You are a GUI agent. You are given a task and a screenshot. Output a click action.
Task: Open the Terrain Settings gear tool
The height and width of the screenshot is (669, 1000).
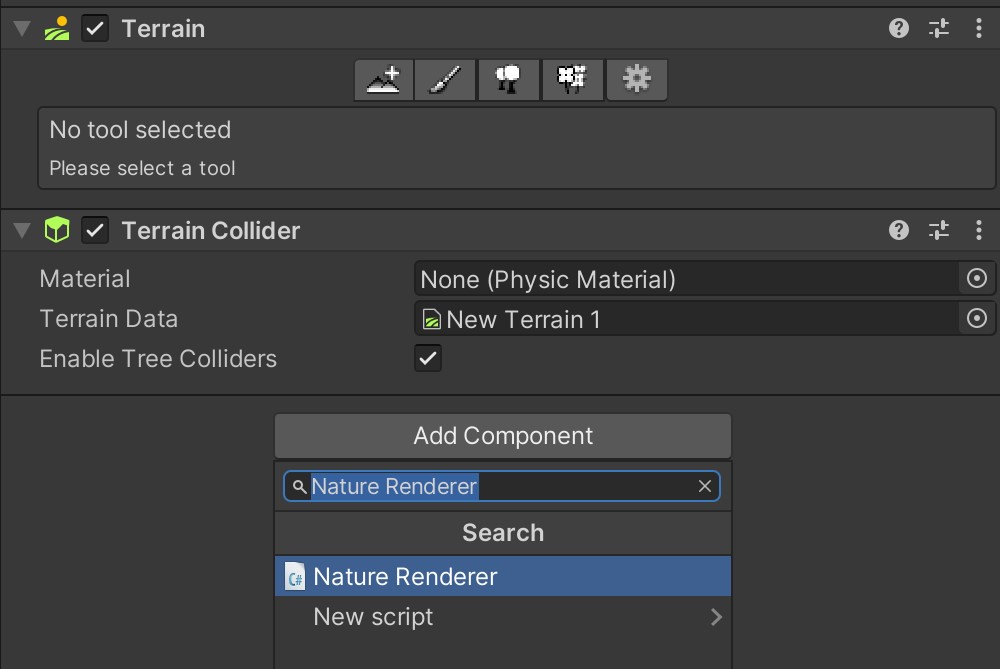coord(637,80)
